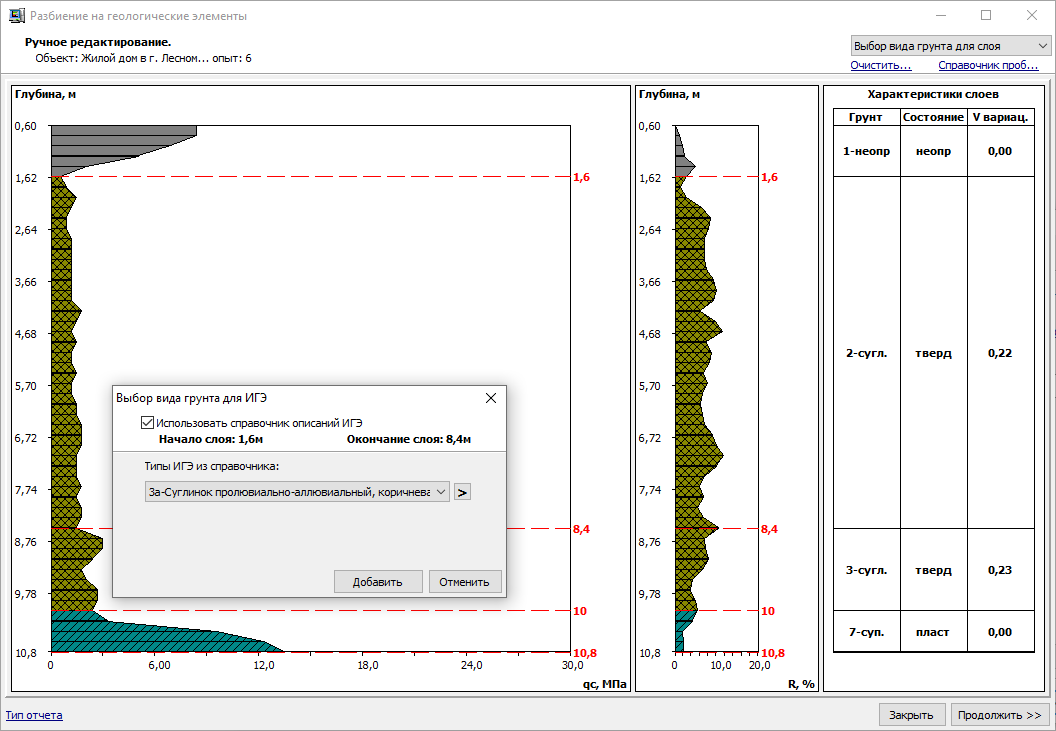Toggle 'Использовать справочник описаний ИГЭ' checkbox

149,423
